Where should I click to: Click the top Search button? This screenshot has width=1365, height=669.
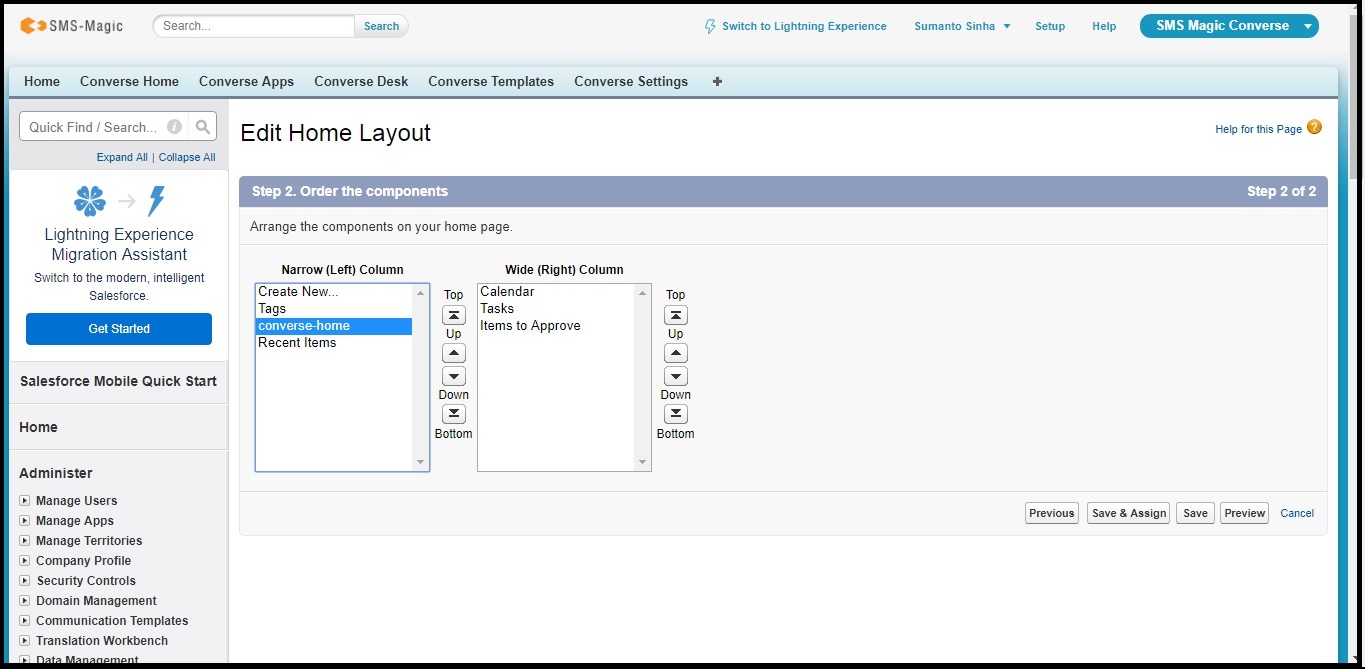point(381,26)
